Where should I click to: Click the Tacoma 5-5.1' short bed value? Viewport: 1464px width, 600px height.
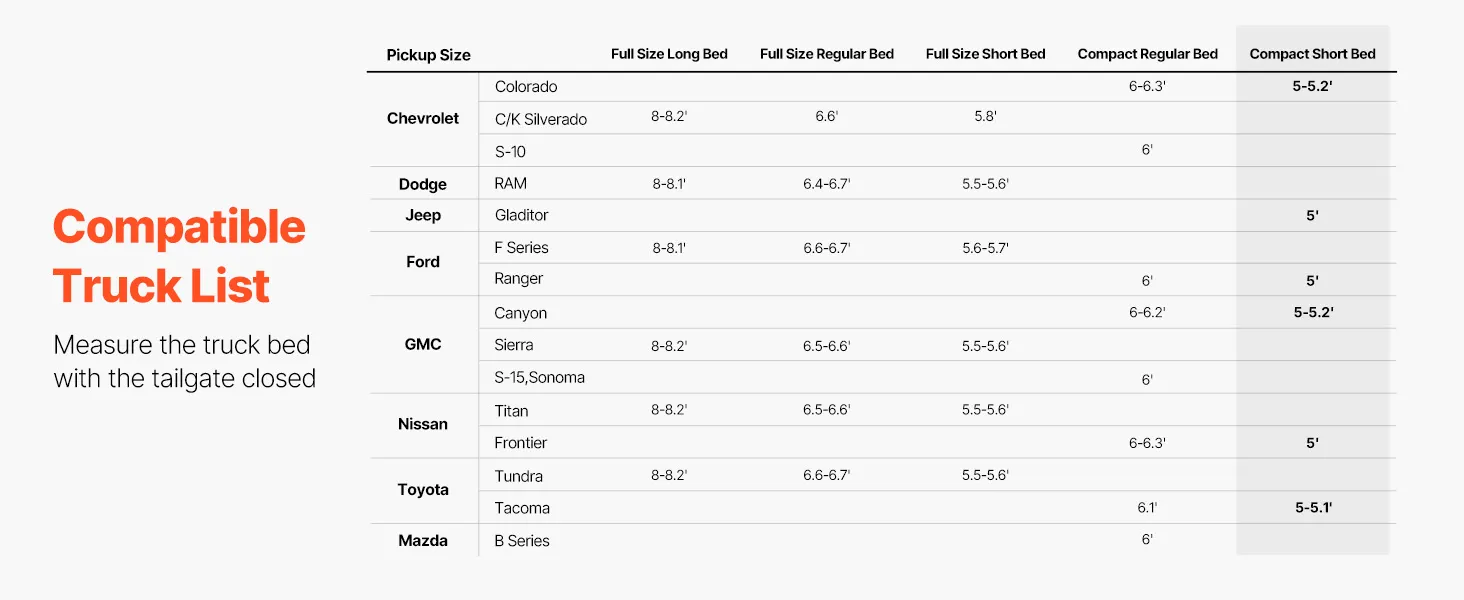tap(1312, 508)
